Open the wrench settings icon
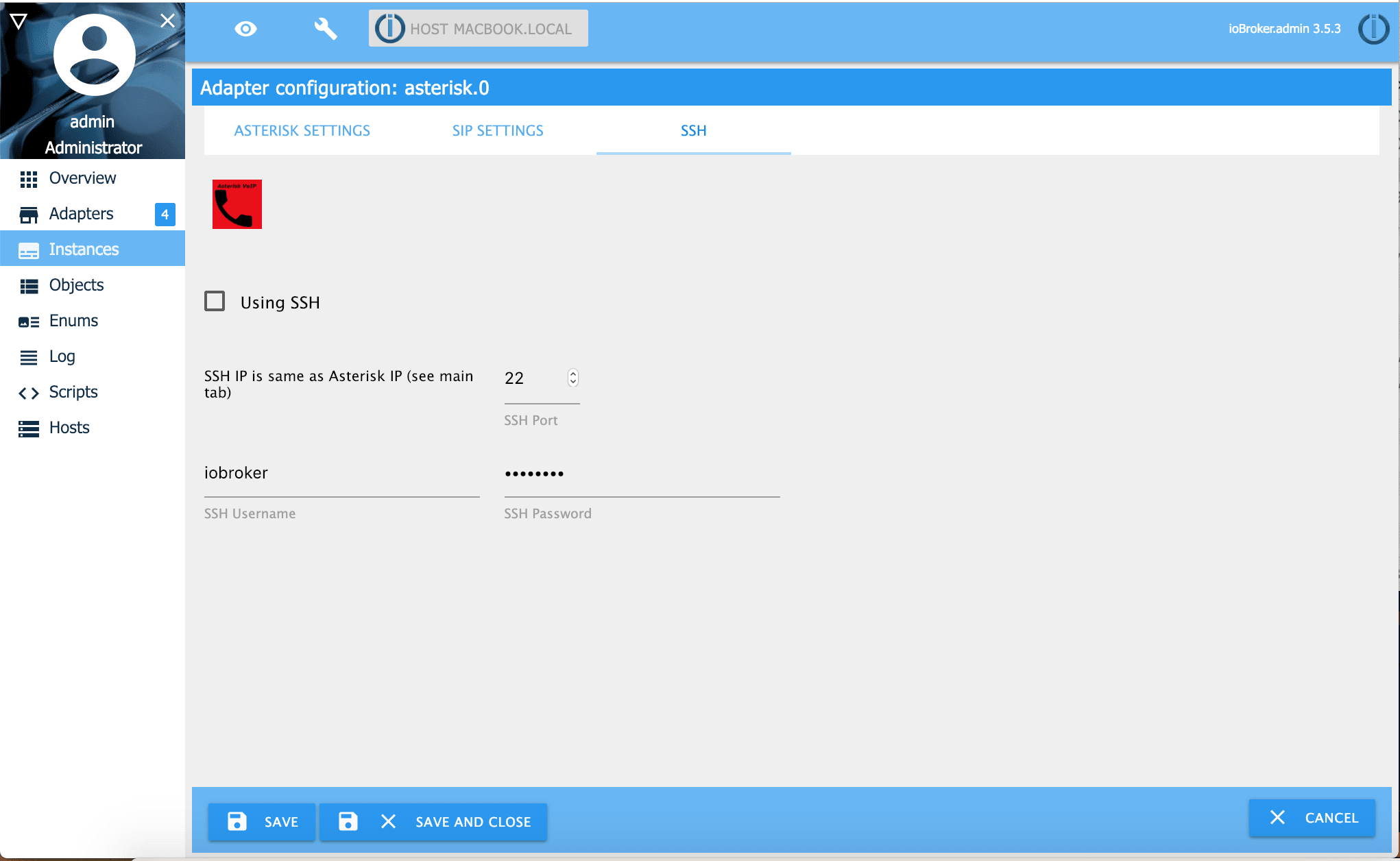The image size is (1400, 861). coord(325,29)
